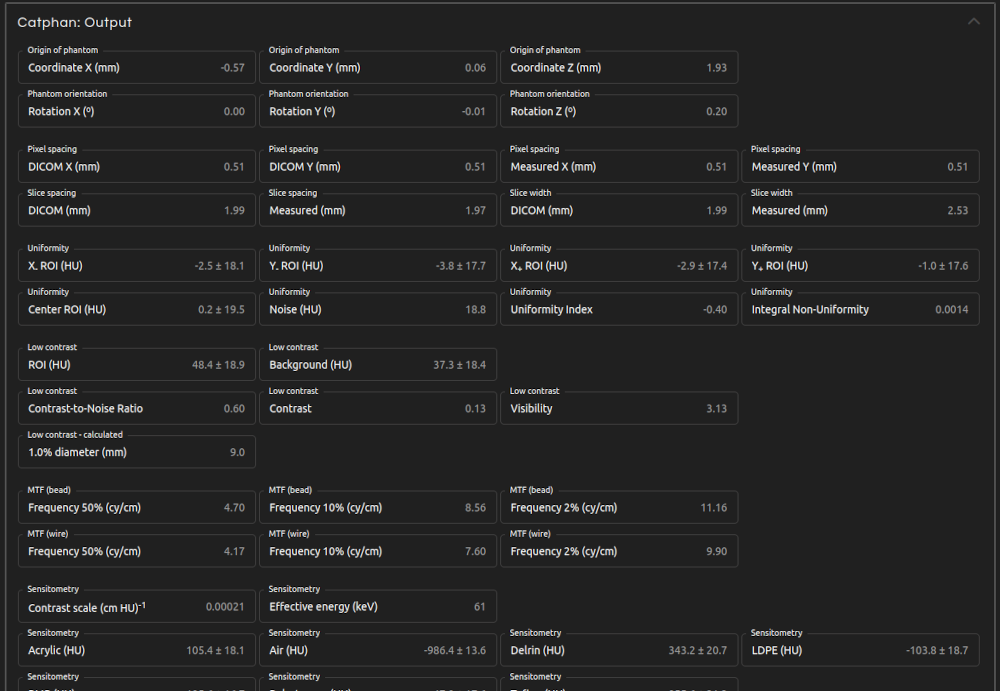Viewport: 1000px width, 691px height.
Task: Click the Low contrast Background (HU) field
Action: coord(378,364)
